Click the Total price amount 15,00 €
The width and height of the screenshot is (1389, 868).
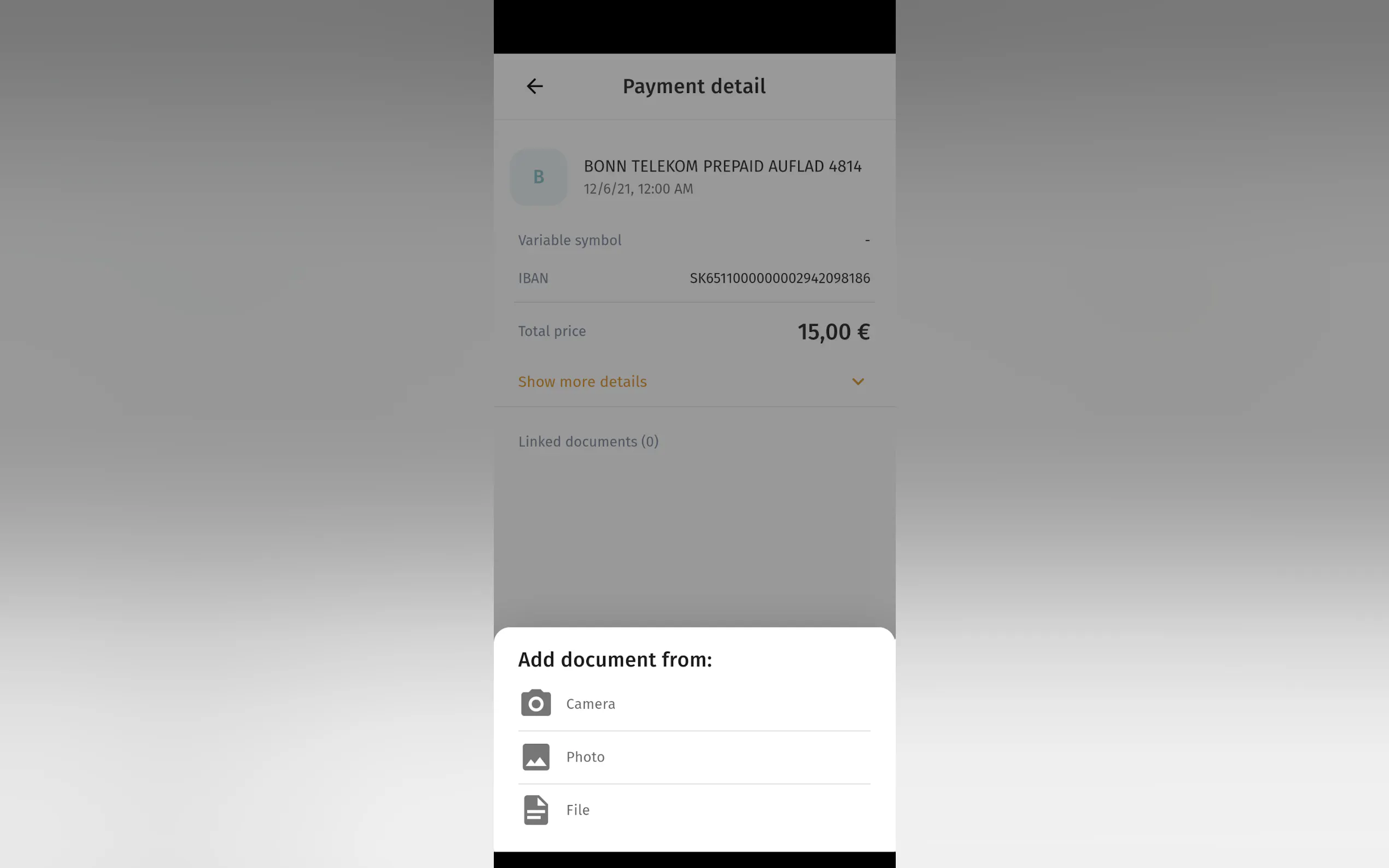point(833,332)
